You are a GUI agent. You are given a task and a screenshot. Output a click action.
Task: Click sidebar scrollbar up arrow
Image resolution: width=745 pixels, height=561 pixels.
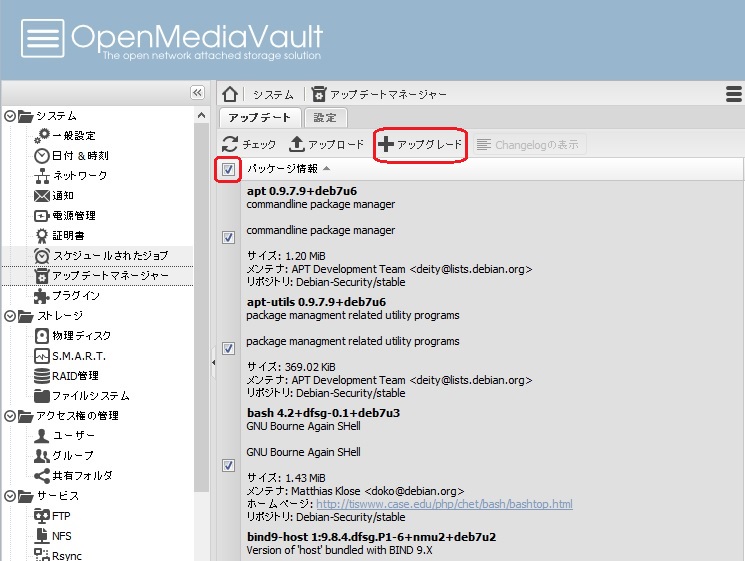tap(201, 115)
